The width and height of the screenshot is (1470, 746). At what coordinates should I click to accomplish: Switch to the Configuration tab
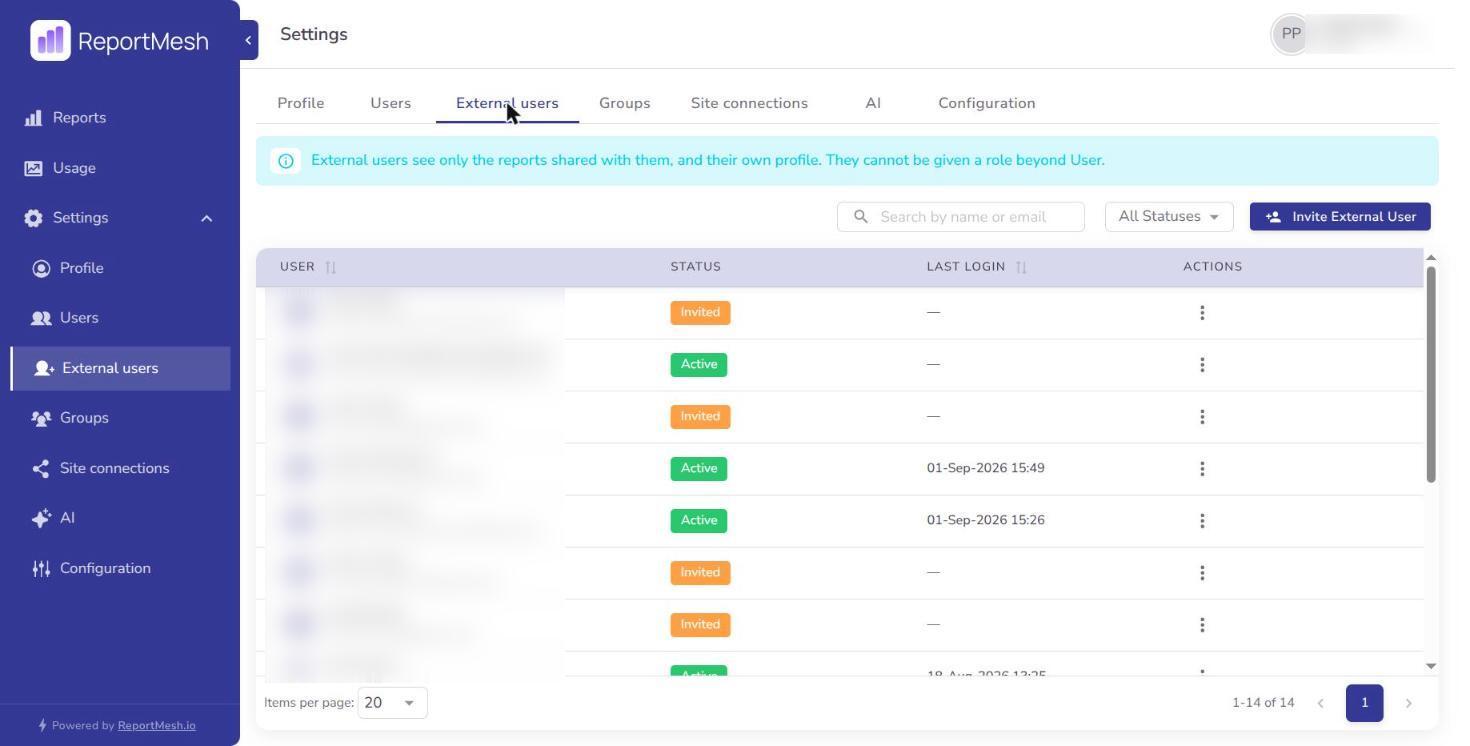pos(987,103)
